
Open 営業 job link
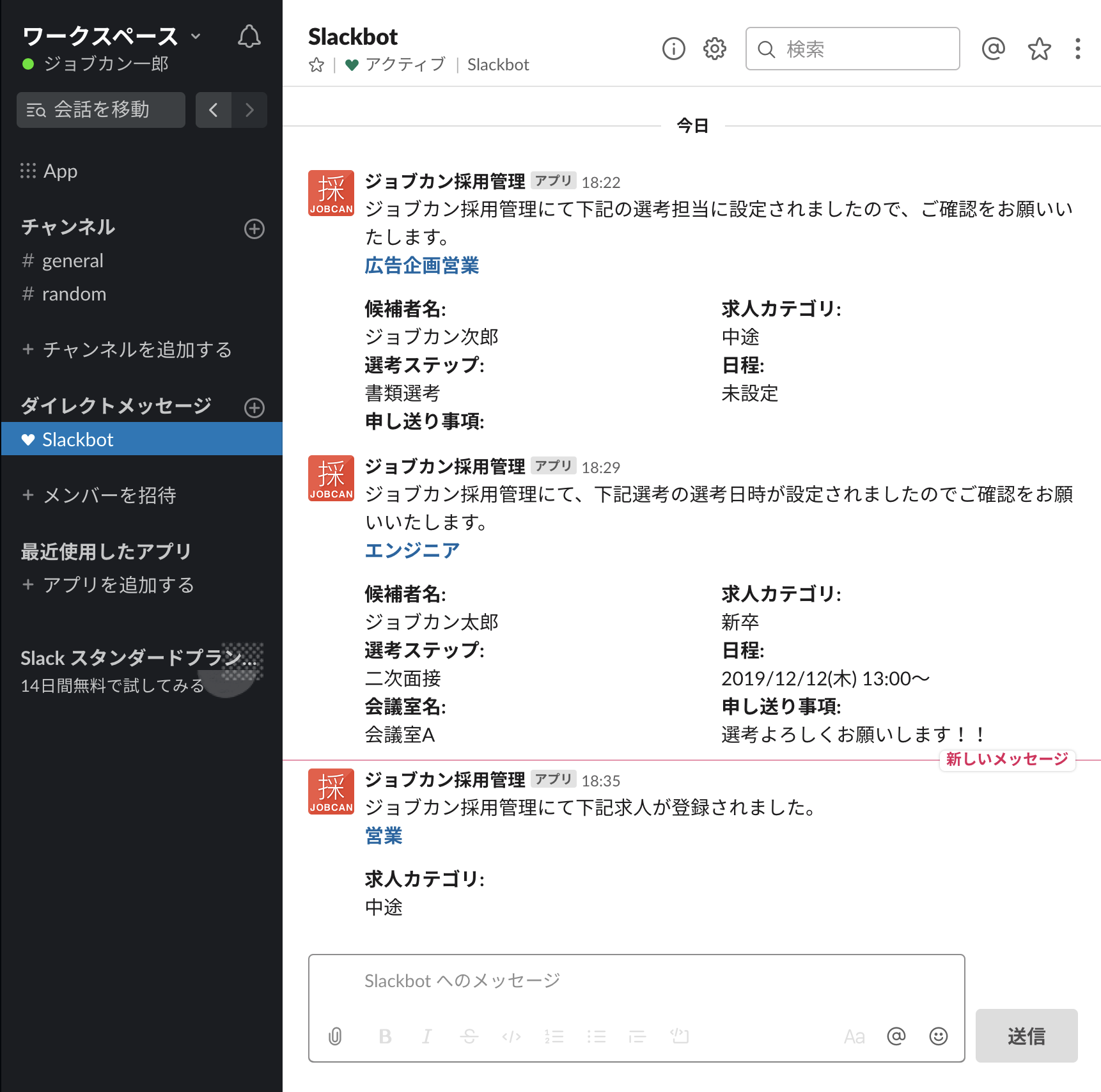click(x=384, y=836)
